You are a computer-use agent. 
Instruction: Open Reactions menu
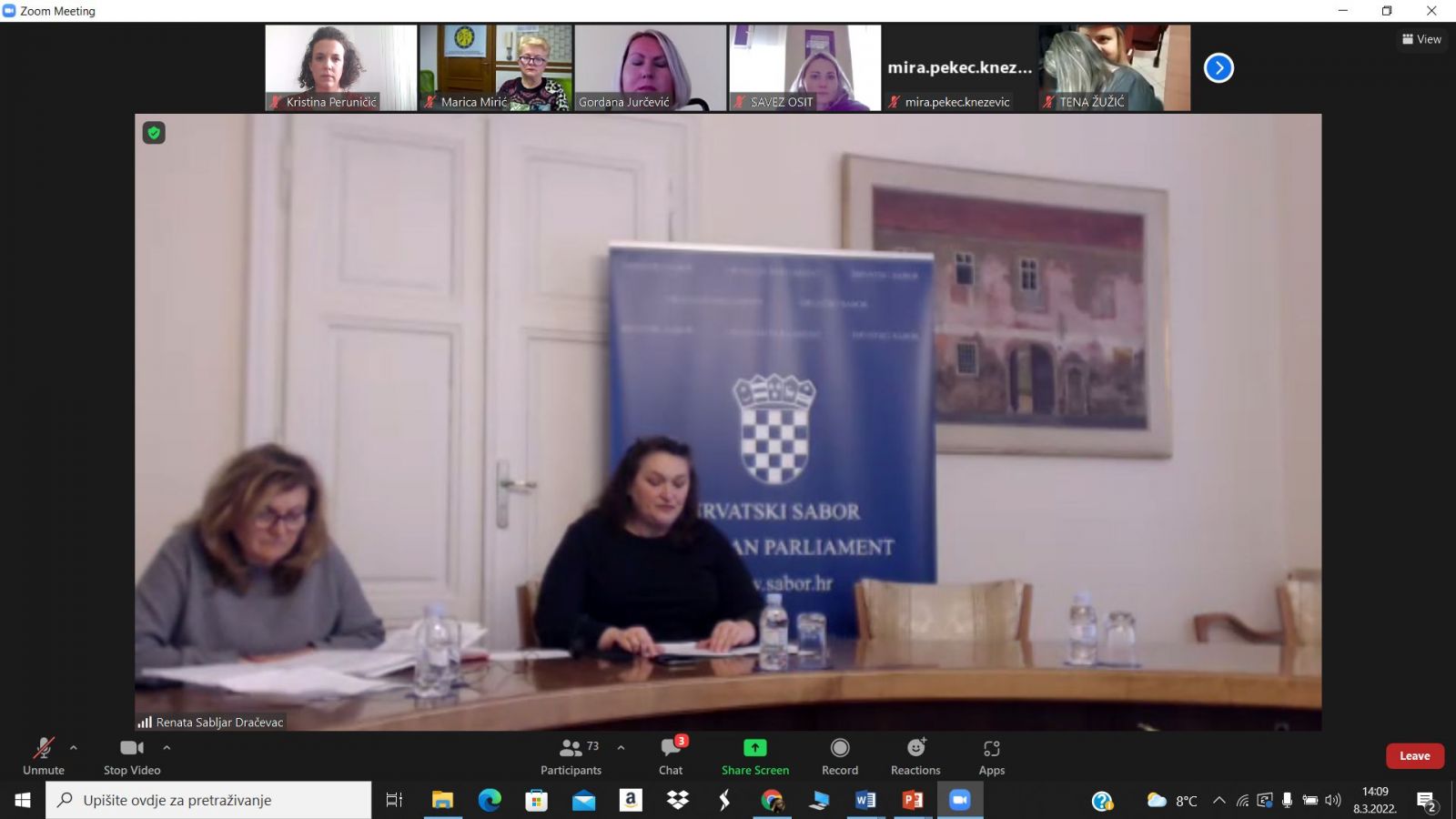click(x=915, y=756)
